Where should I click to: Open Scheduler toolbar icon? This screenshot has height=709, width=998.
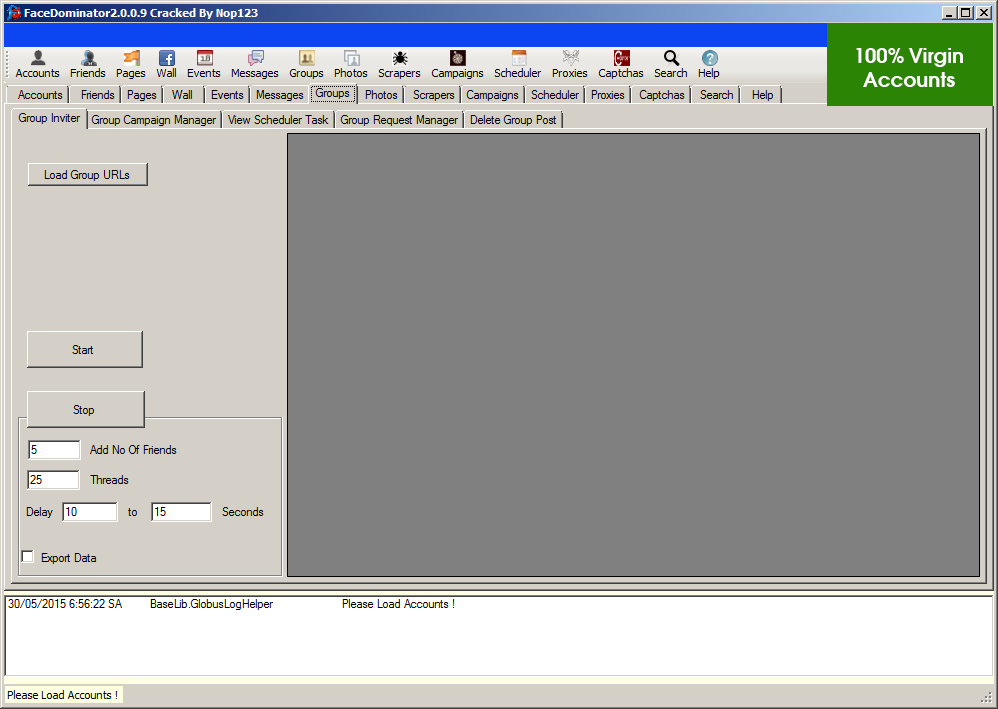click(x=517, y=65)
